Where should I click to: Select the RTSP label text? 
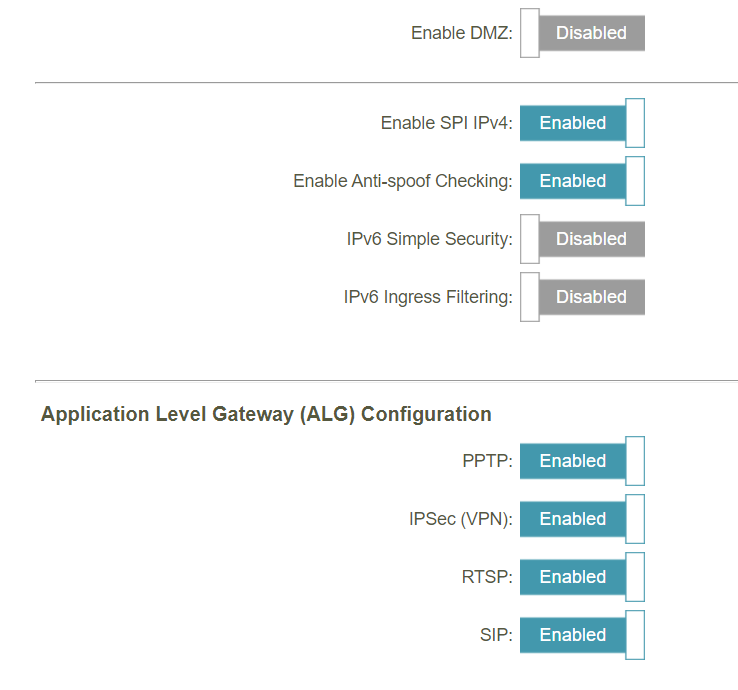(x=487, y=577)
